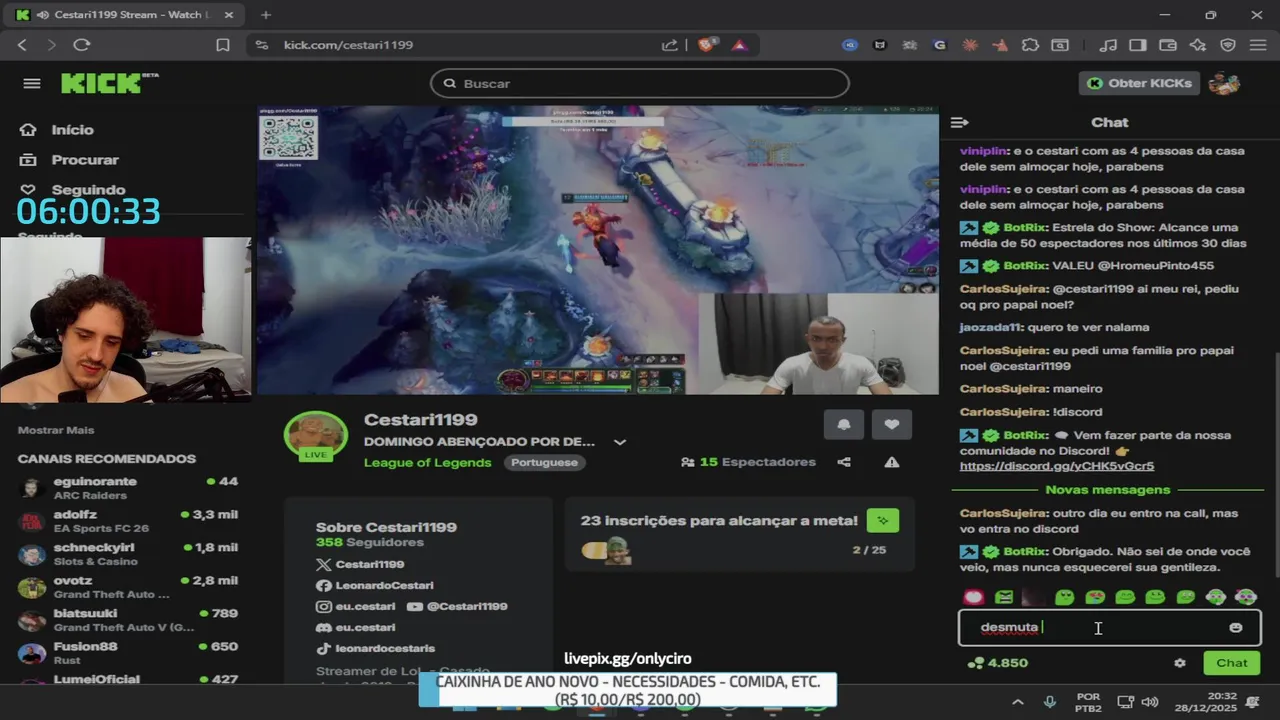Open the emoji picker in the chat box
The image size is (1280, 720).
pyautogui.click(x=1236, y=628)
